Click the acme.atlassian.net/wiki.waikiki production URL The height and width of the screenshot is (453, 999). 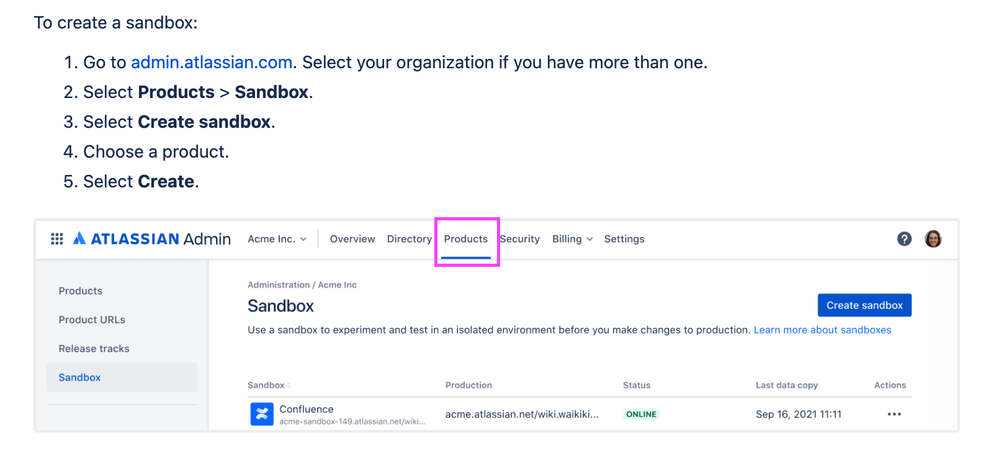pyautogui.click(x=522, y=414)
